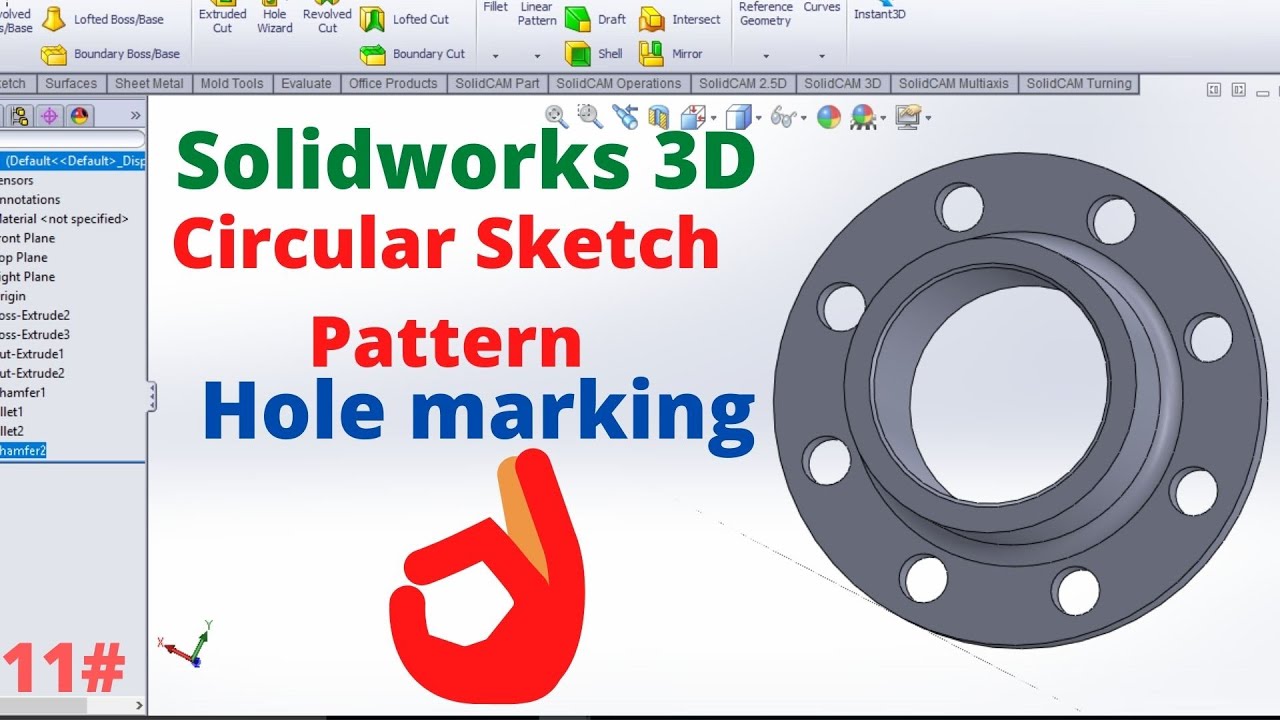Click the panel collapse handle

coord(152,396)
